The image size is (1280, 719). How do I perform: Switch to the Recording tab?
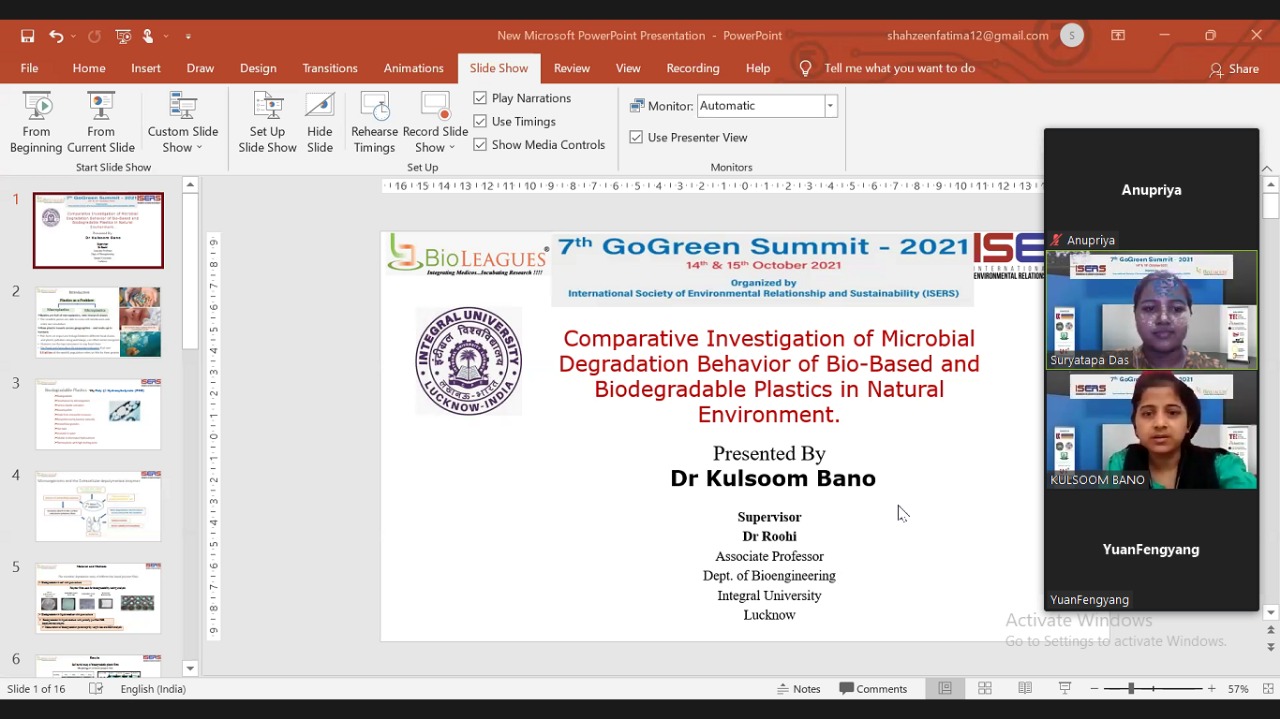point(693,68)
